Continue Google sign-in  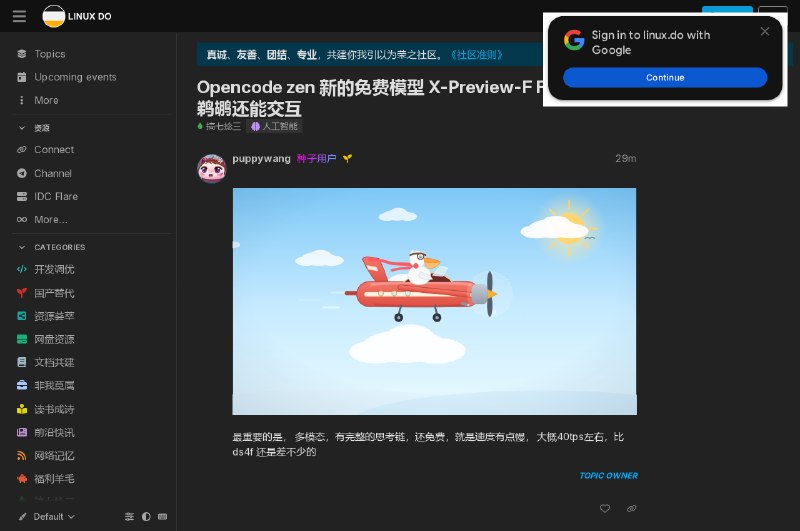[x=665, y=78]
